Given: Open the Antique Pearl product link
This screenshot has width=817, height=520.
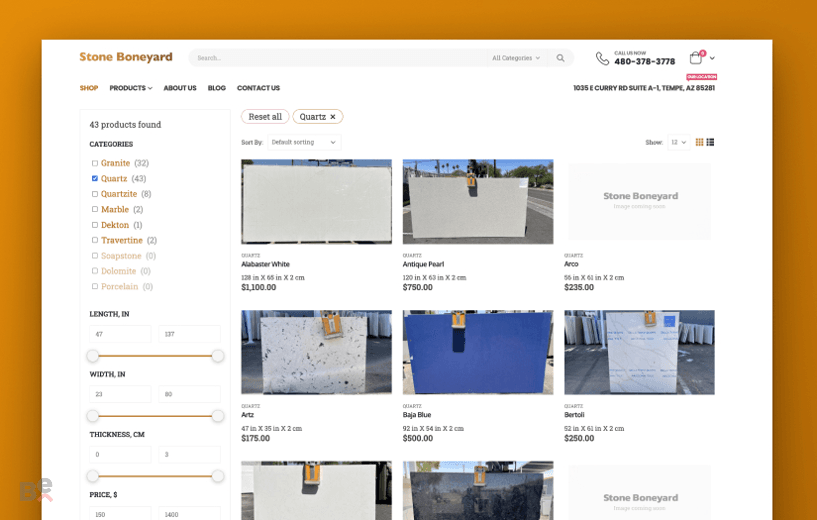Looking at the screenshot, I should (x=423, y=264).
